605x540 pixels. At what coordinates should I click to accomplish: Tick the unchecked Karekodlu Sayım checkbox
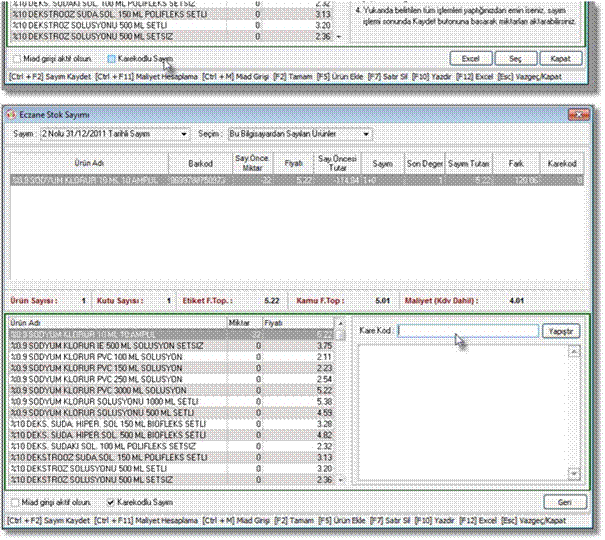pos(111,59)
